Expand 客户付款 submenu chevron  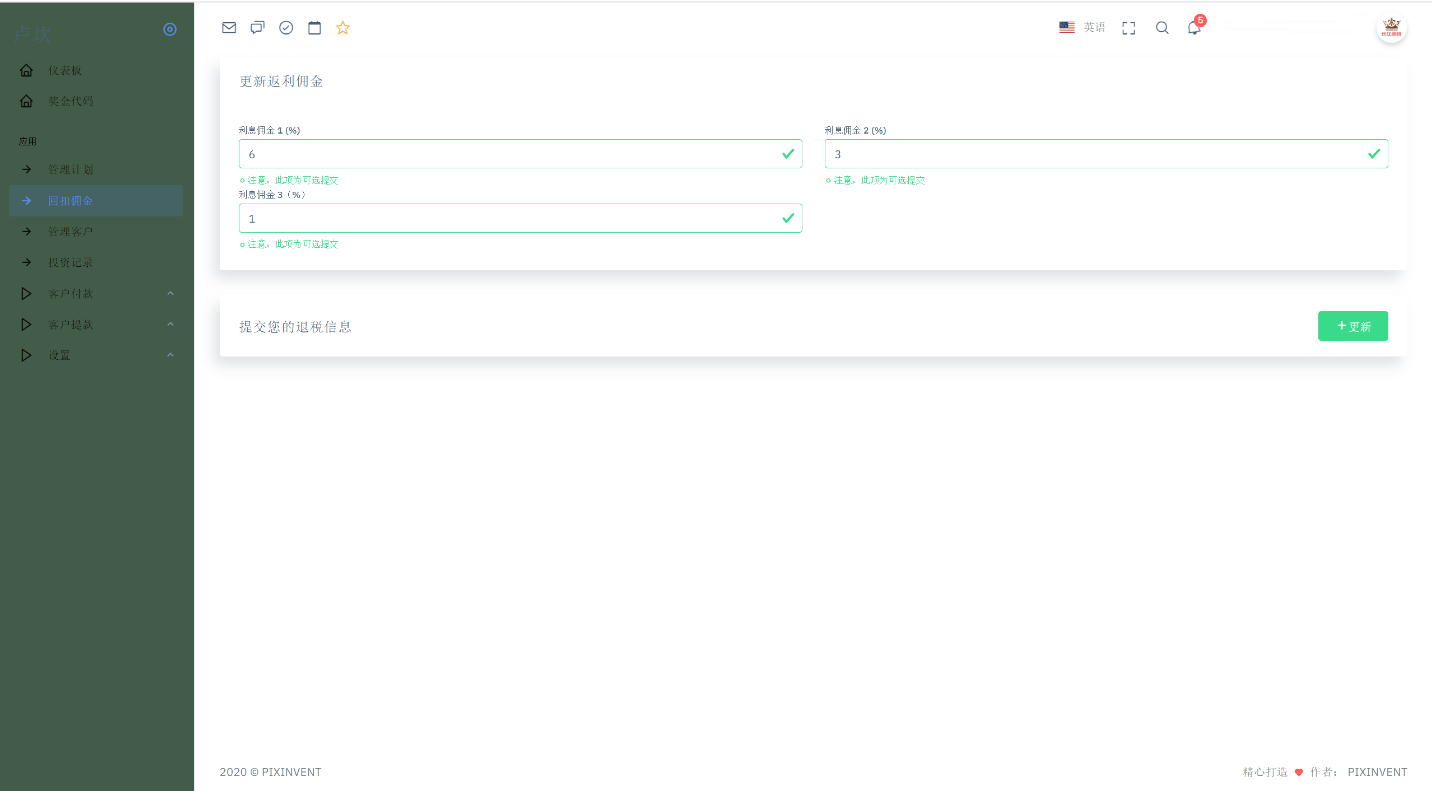170,294
